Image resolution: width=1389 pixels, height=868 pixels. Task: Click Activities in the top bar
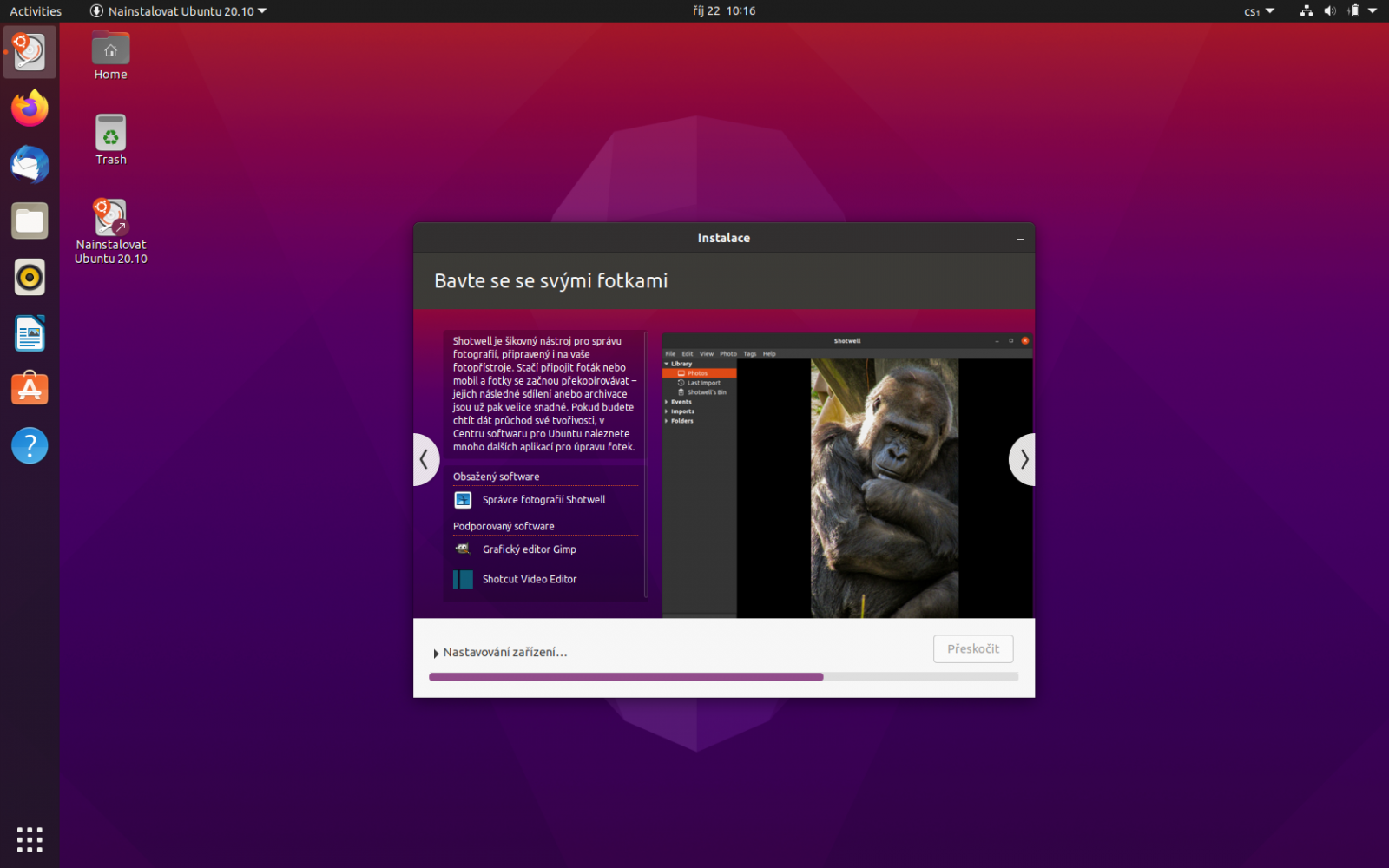coord(35,11)
